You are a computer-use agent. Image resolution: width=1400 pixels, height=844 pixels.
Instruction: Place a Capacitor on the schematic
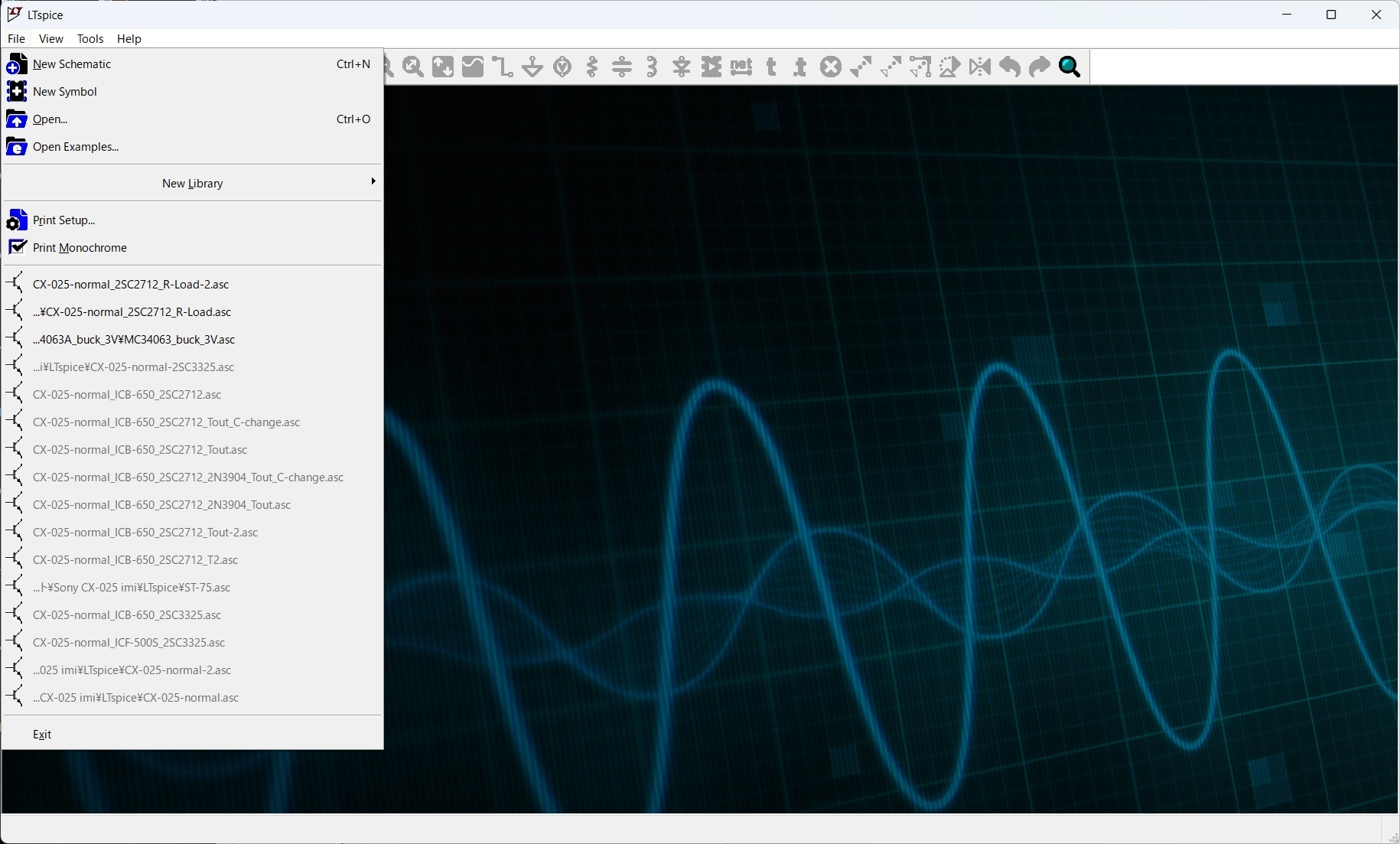click(x=623, y=67)
